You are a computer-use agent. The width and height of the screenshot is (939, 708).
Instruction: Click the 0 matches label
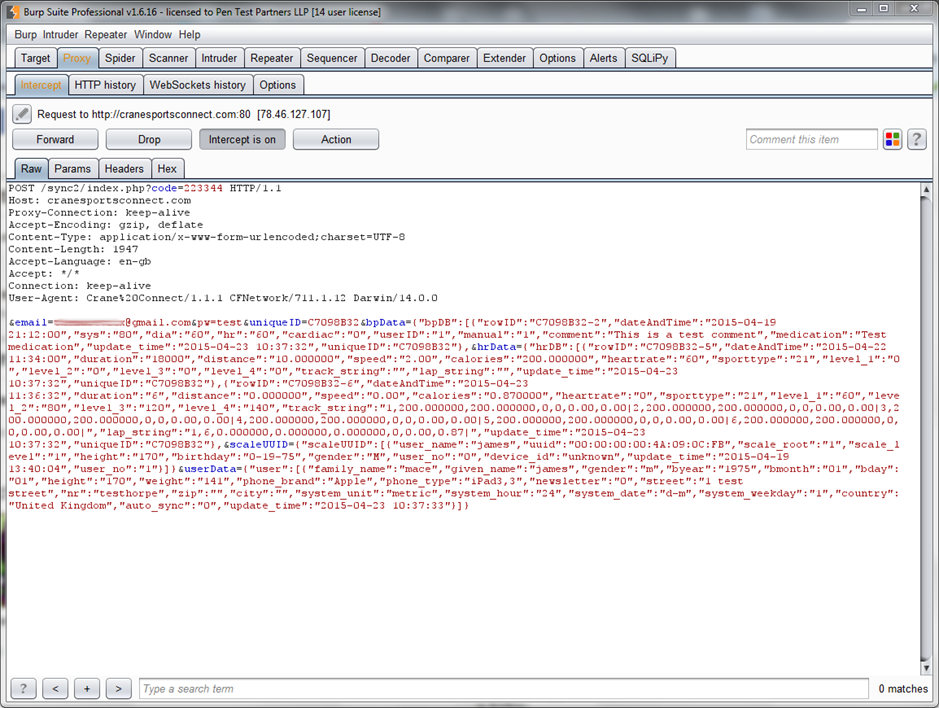pyautogui.click(x=902, y=689)
